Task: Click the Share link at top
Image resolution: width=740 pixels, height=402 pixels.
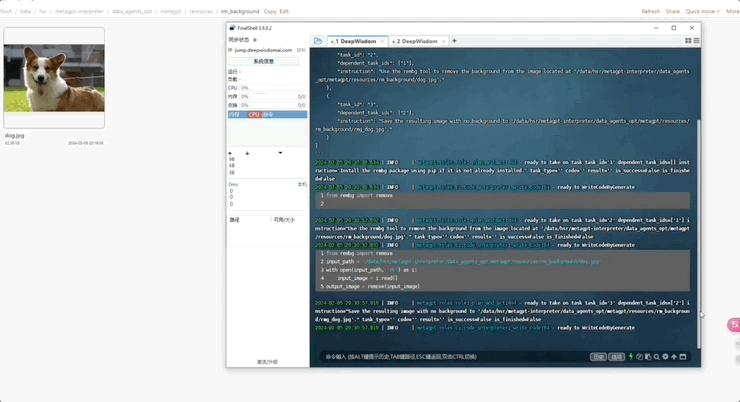Action: [673, 11]
